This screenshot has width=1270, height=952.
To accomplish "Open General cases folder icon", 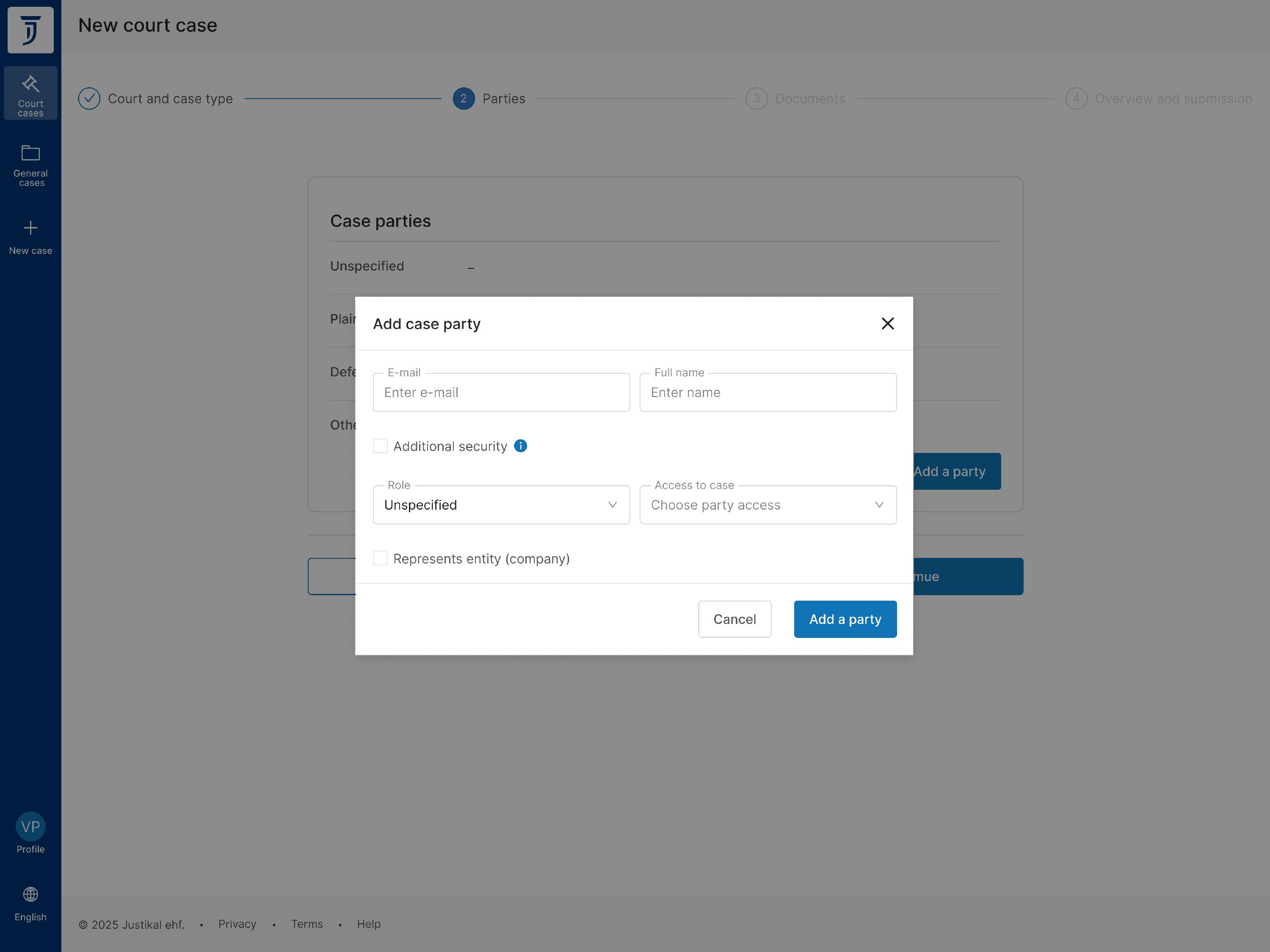I will tap(30, 153).
